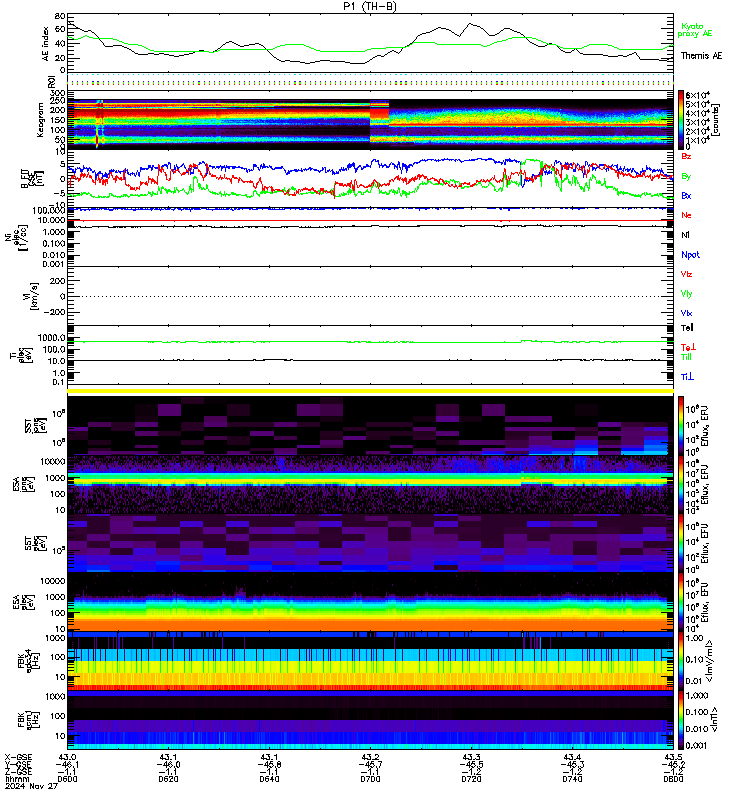Click the X-GSE row label
The width and height of the screenshot is (750, 800).
[18, 757]
